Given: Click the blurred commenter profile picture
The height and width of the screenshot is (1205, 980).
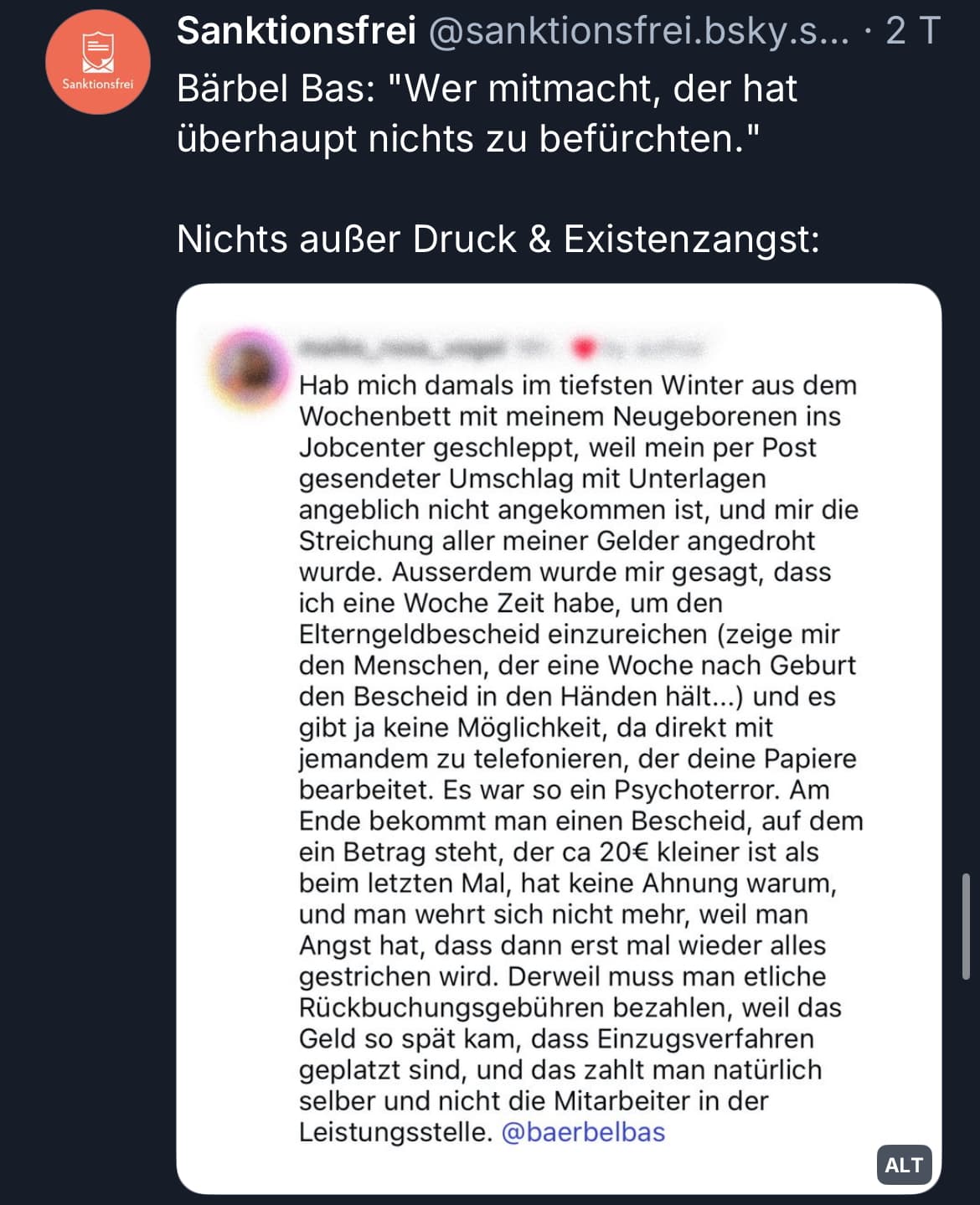Looking at the screenshot, I should [250, 368].
